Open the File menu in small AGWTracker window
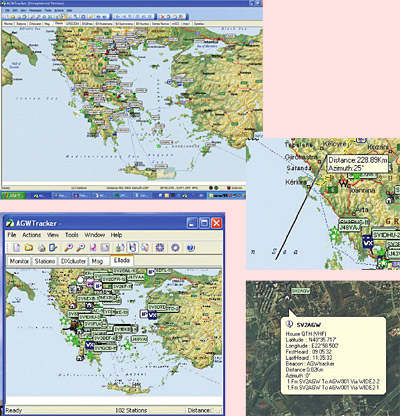Viewport: 400px width, 416px height. [12, 235]
